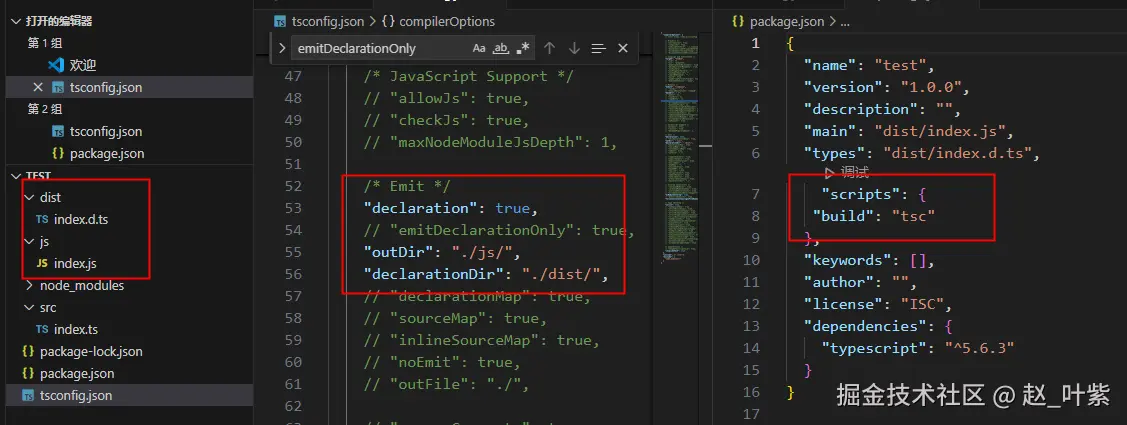The image size is (1127, 425).
Task: Open package.json in TEST file tree
Action: click(77, 373)
